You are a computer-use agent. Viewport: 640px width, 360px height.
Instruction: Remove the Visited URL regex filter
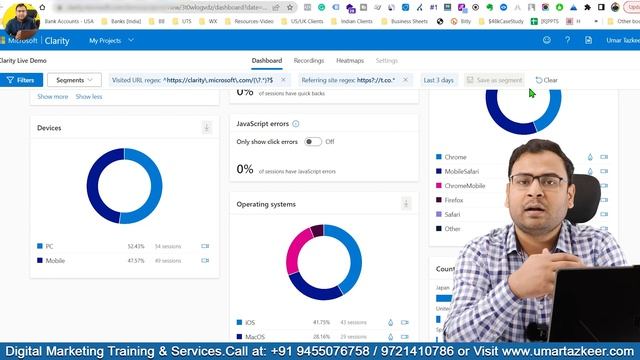283,80
